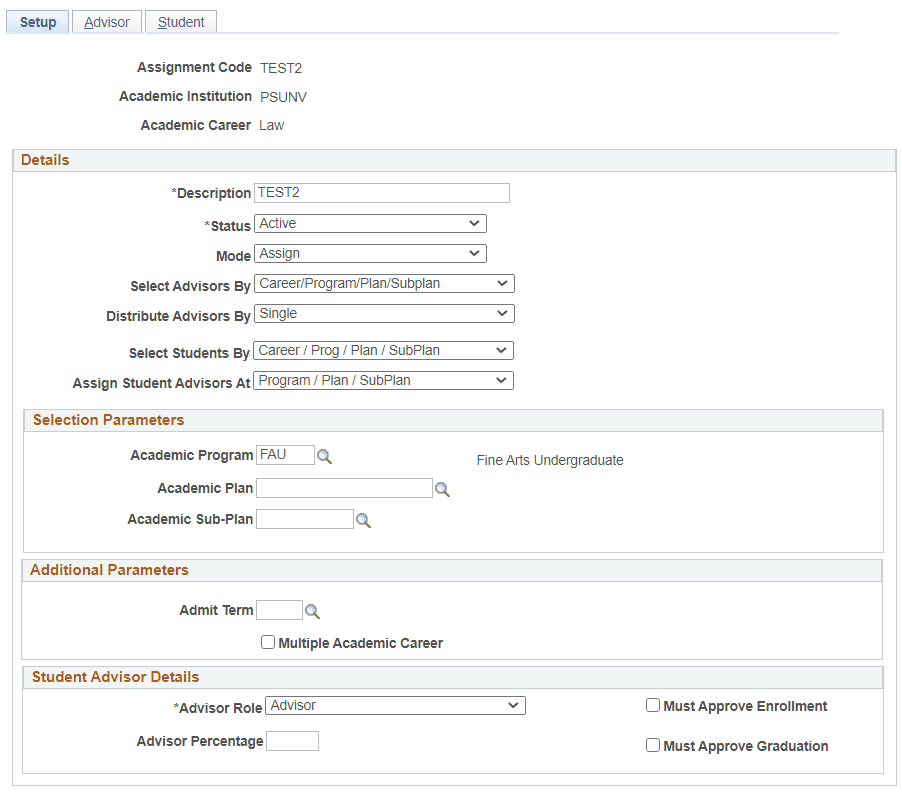Open the Select Students By dropdown
This screenshot has height=794, width=902.
point(382,350)
